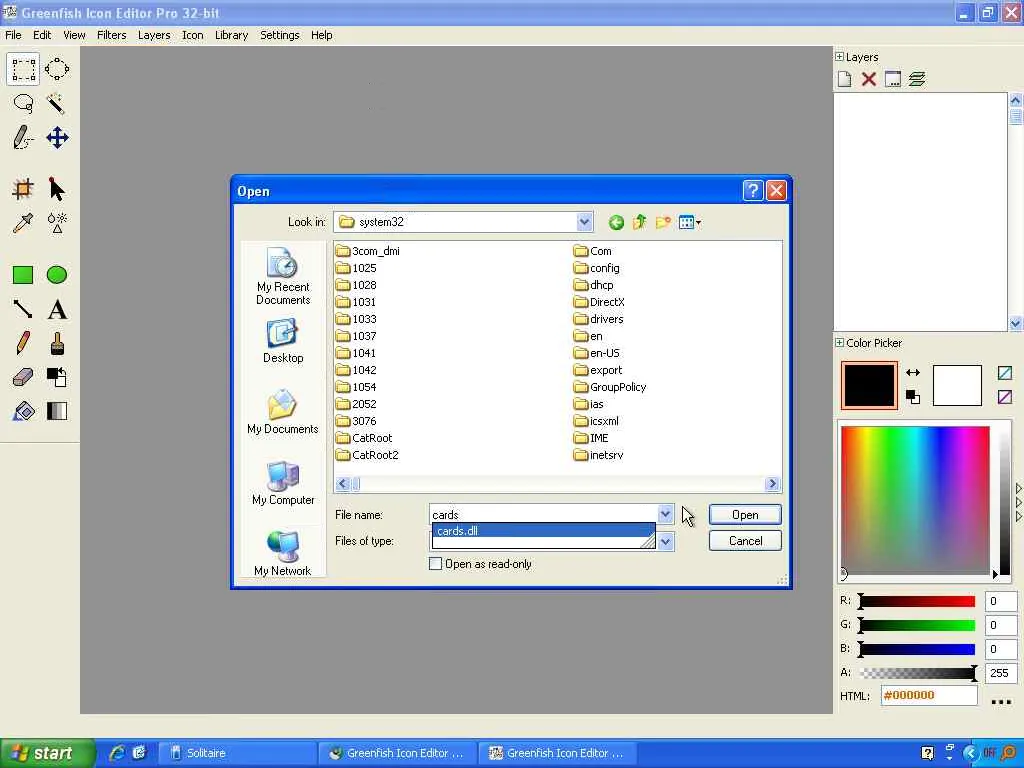Pick the Bucket fill tool
This screenshot has height=768, width=1024.
coord(23,411)
